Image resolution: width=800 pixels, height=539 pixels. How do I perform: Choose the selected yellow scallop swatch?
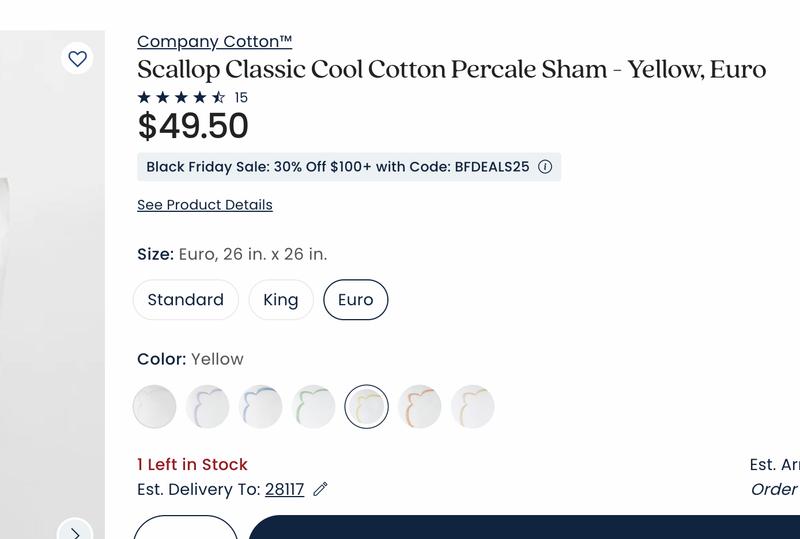(x=367, y=407)
